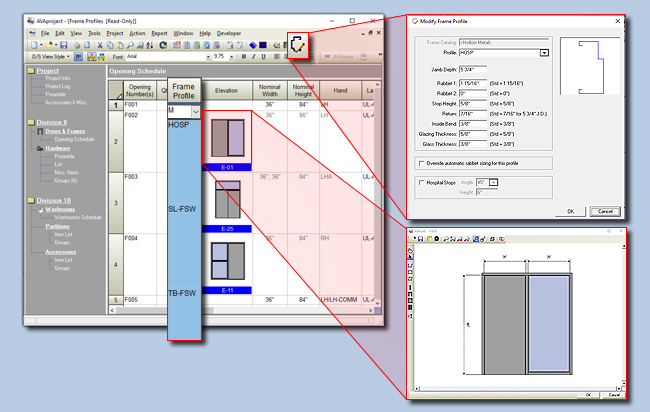Image resolution: width=650 pixels, height=412 pixels.
Task: Open the Frame Profile cell dropdown in row 1
Action: click(198, 110)
